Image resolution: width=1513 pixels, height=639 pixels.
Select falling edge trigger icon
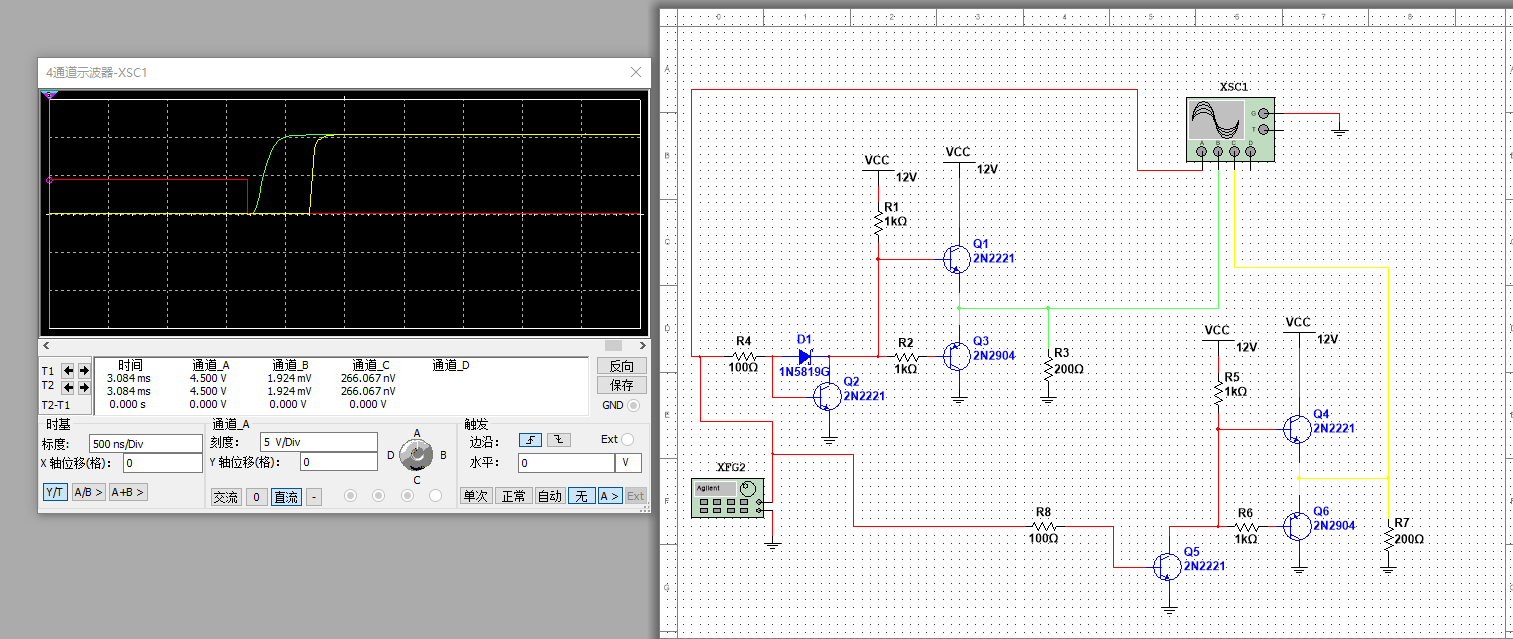557,441
